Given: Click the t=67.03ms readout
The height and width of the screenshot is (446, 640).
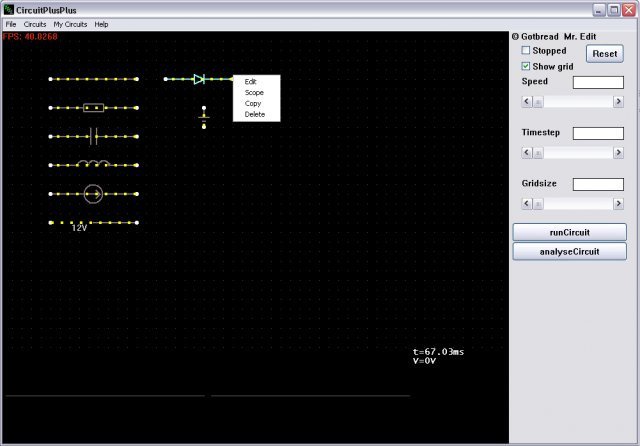Looking at the screenshot, I should [x=438, y=352].
